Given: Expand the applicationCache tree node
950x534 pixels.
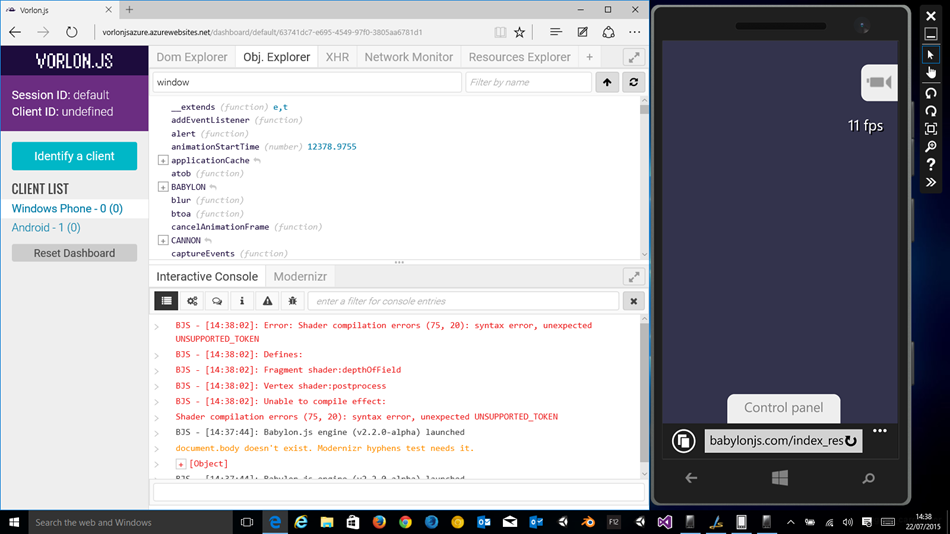Looking at the screenshot, I should (163, 160).
